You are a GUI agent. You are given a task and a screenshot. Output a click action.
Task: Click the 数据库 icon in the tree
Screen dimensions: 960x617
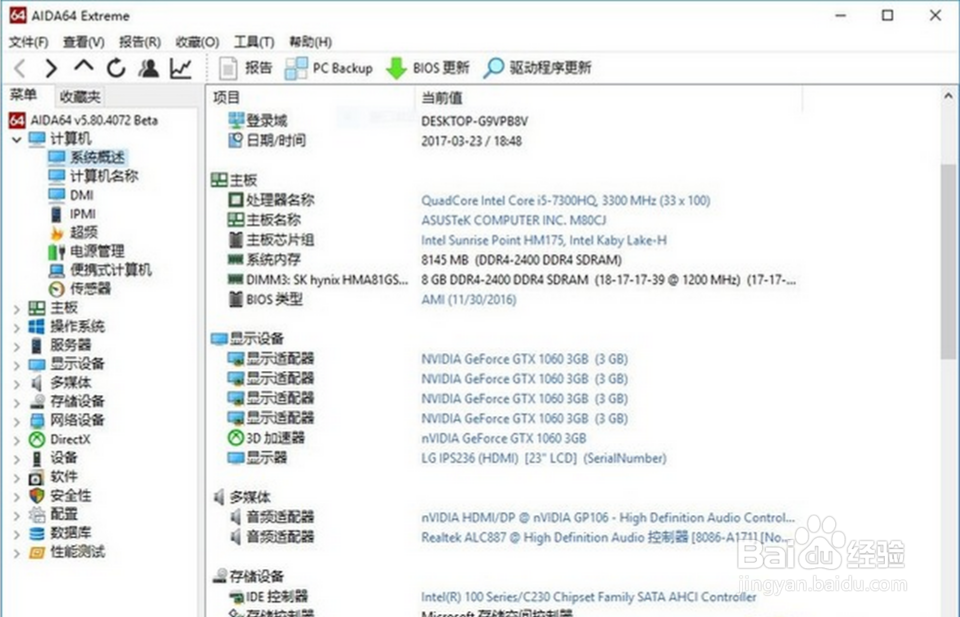click(x=37, y=533)
